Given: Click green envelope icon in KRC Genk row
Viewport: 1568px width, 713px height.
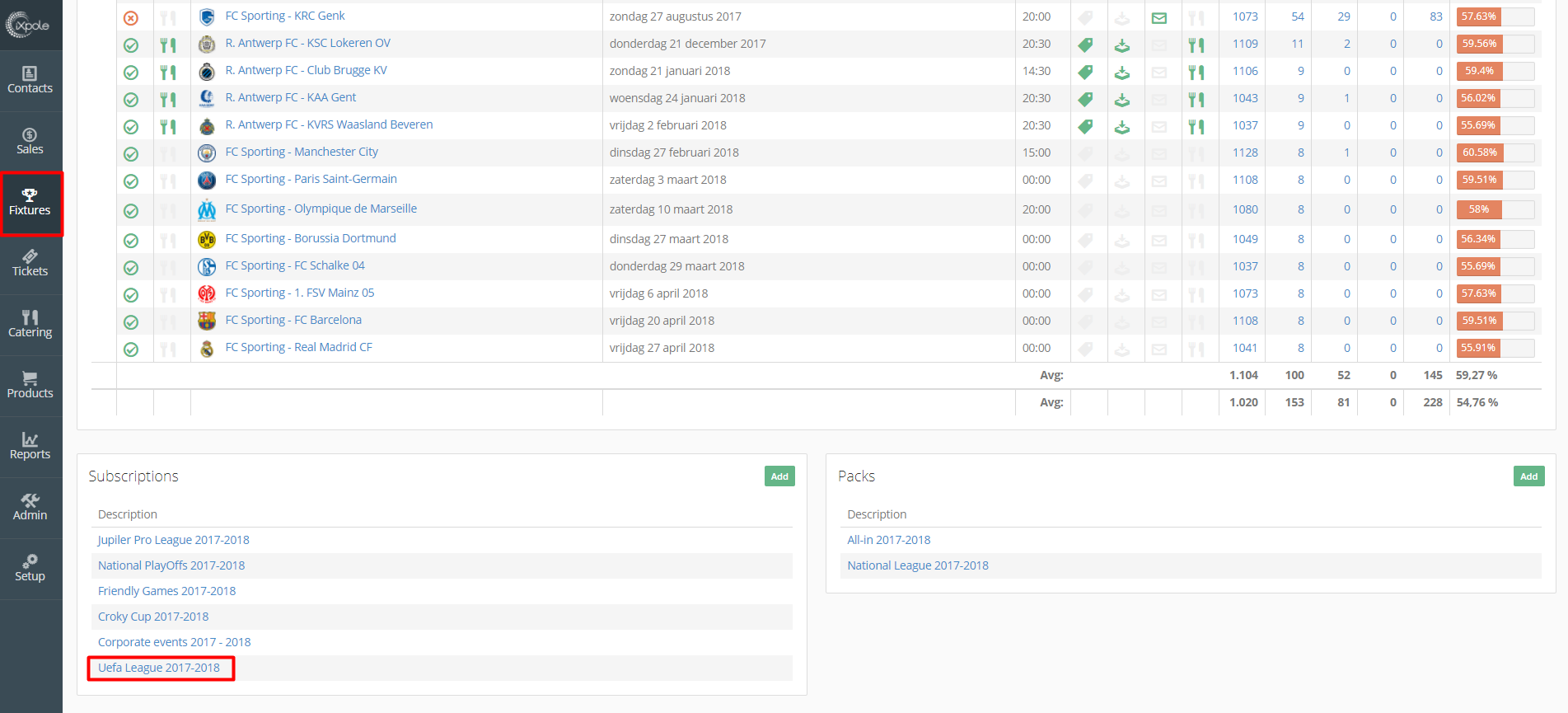Looking at the screenshot, I should [x=1159, y=18].
